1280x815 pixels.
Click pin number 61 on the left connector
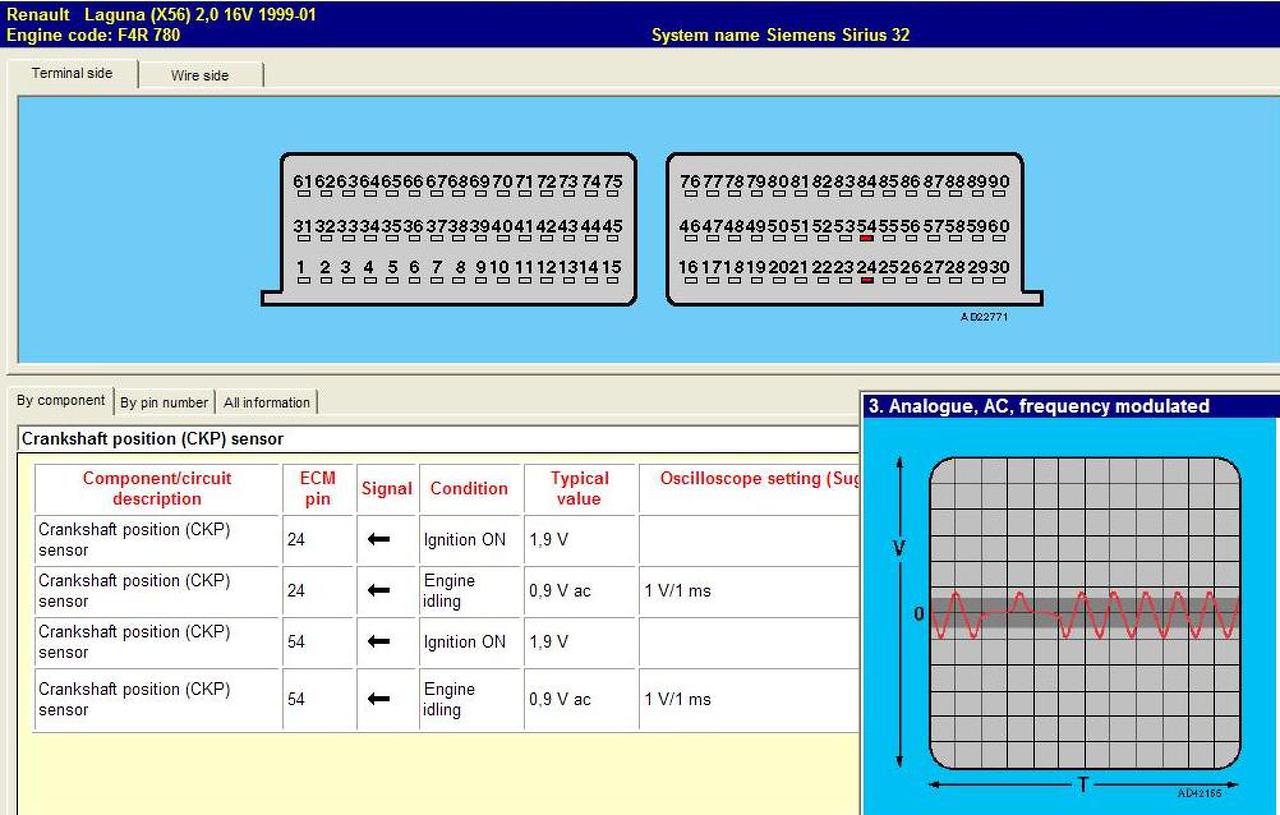[x=304, y=181]
